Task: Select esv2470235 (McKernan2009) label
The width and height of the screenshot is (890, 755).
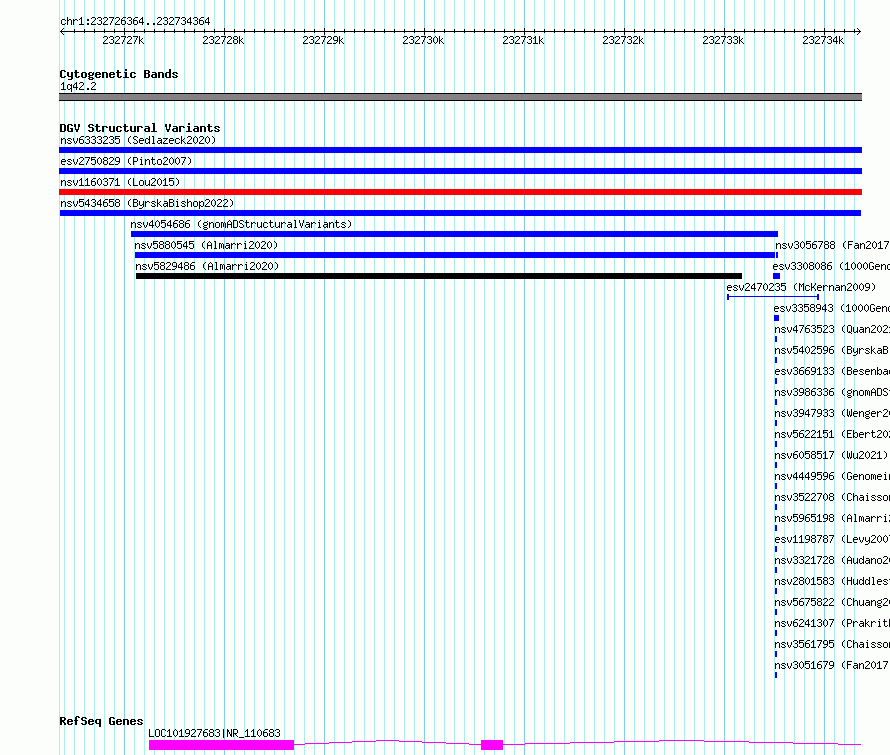Action: point(801,287)
